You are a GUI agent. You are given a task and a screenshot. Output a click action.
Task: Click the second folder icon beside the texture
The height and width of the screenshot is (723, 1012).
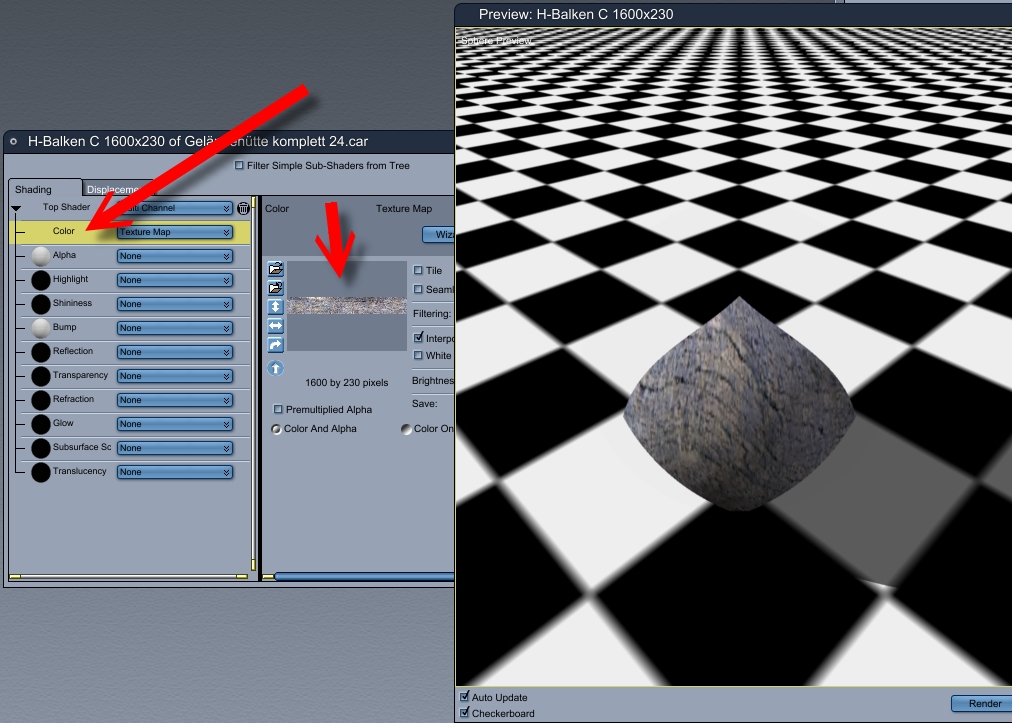[276, 288]
